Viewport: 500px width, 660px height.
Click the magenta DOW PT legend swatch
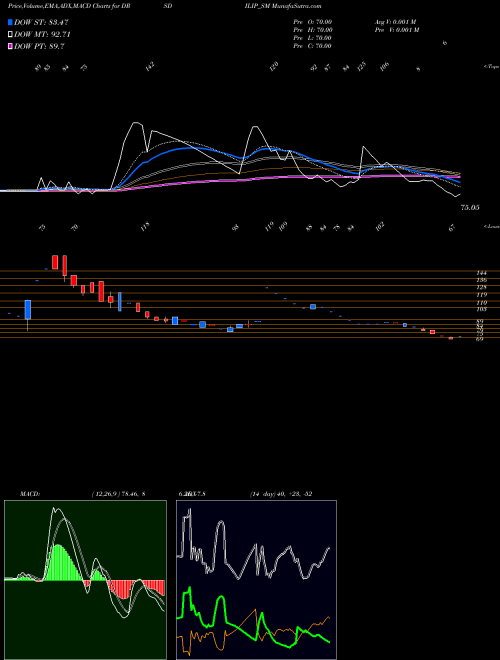(x=10, y=47)
